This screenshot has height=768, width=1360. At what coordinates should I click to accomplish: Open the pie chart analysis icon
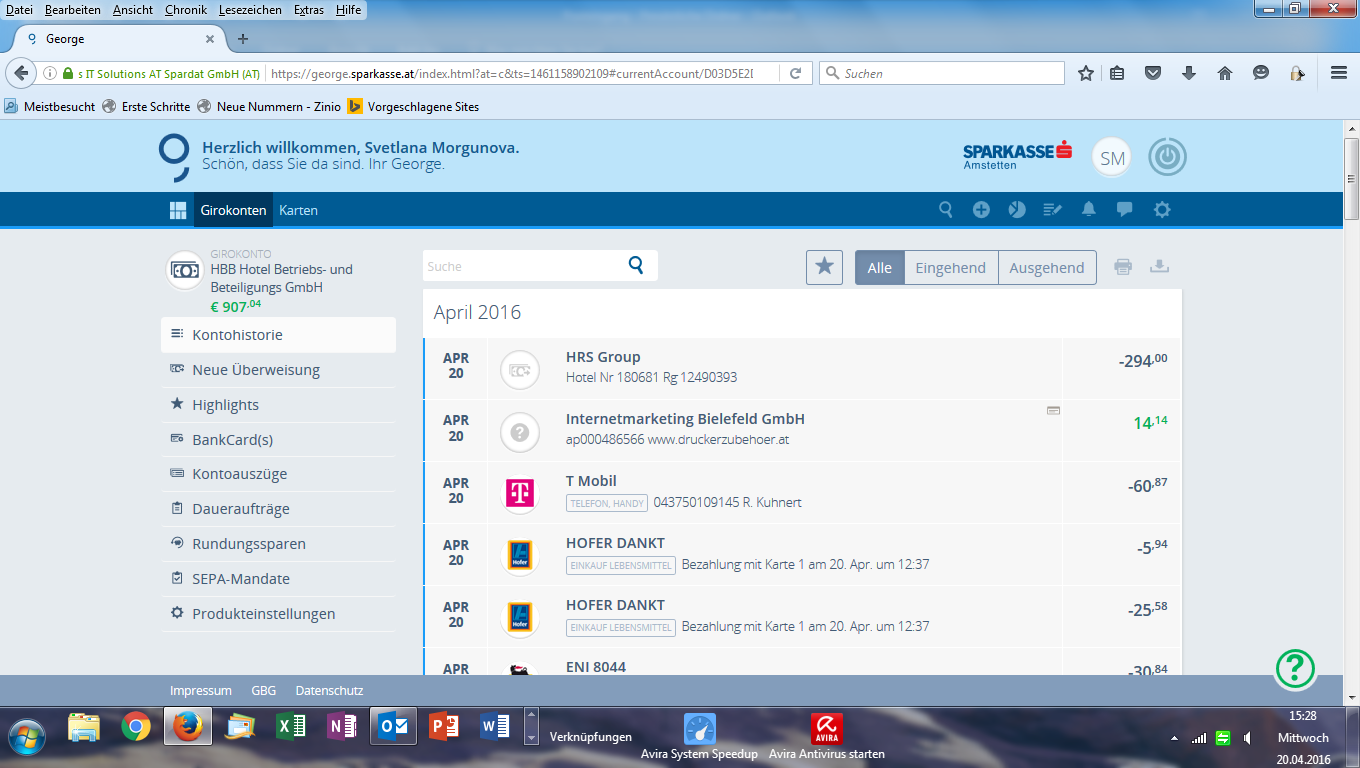point(1017,210)
